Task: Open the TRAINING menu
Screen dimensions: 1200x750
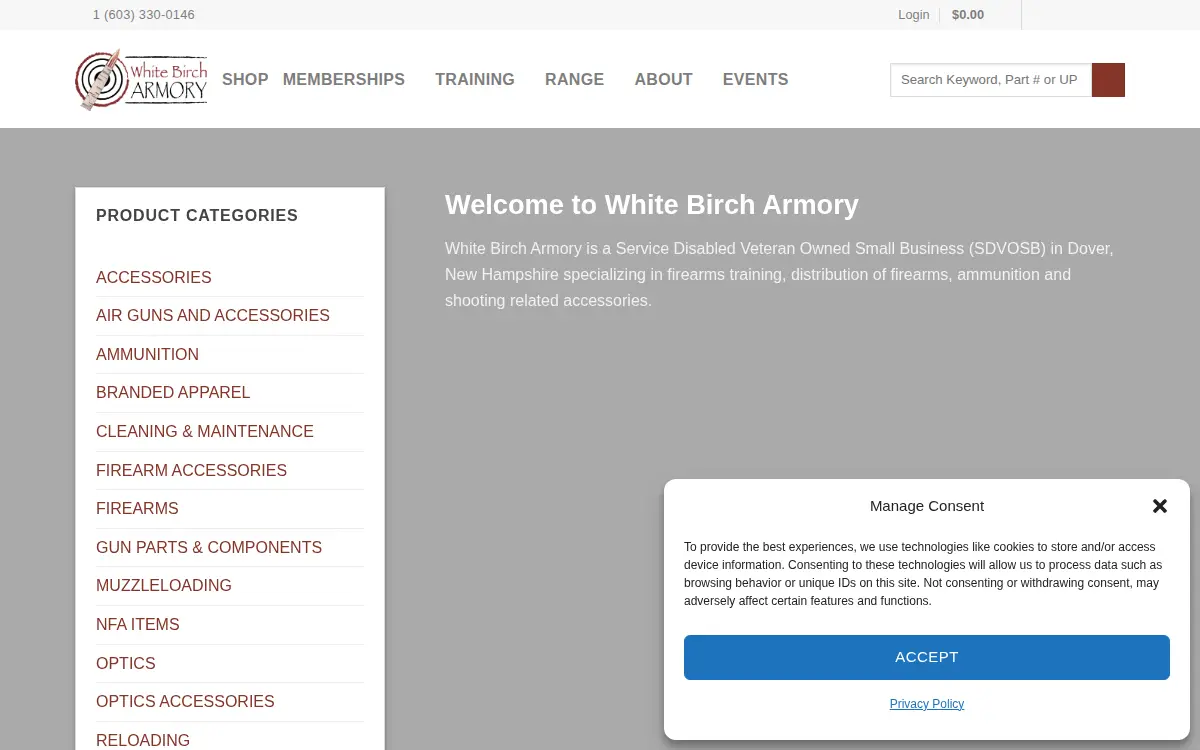Action: coord(475,79)
